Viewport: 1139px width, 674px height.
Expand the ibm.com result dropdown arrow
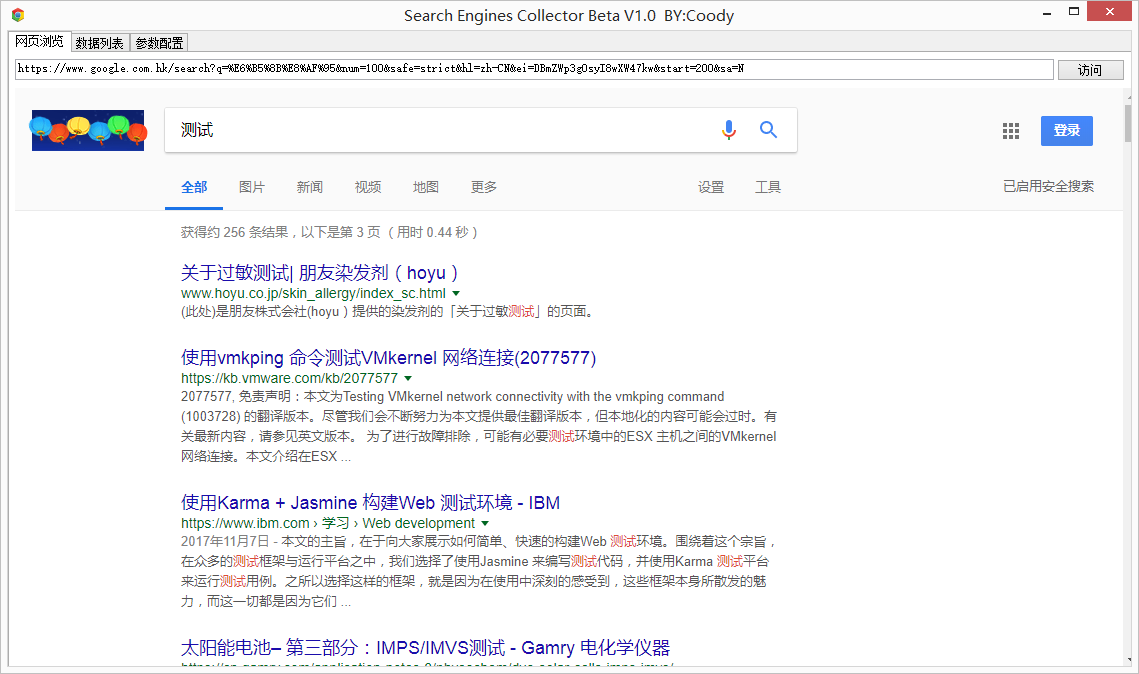[485, 524]
